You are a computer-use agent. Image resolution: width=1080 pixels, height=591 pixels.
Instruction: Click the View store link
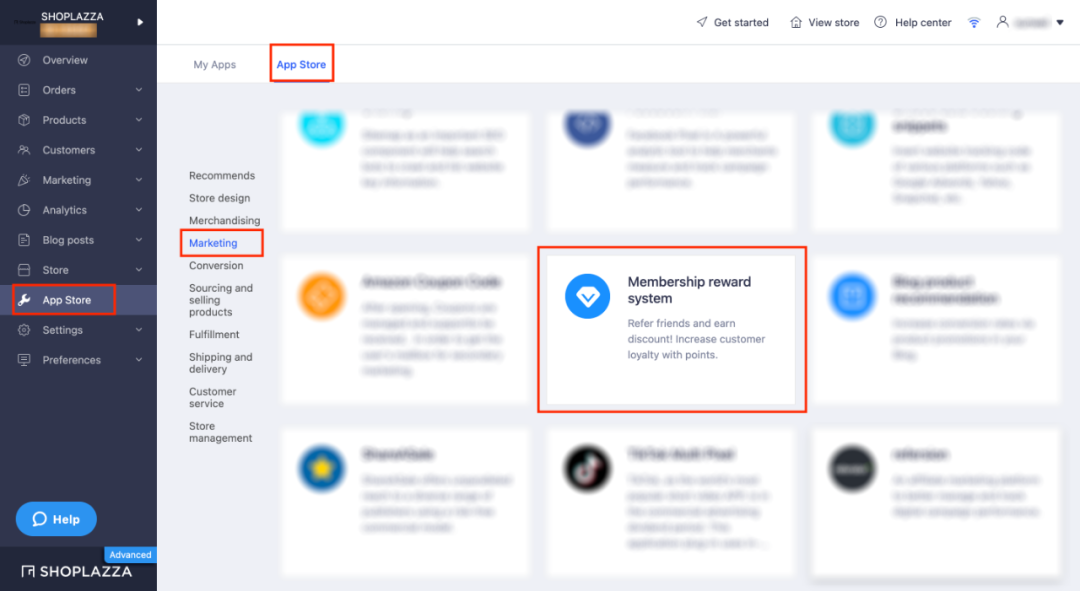833,22
